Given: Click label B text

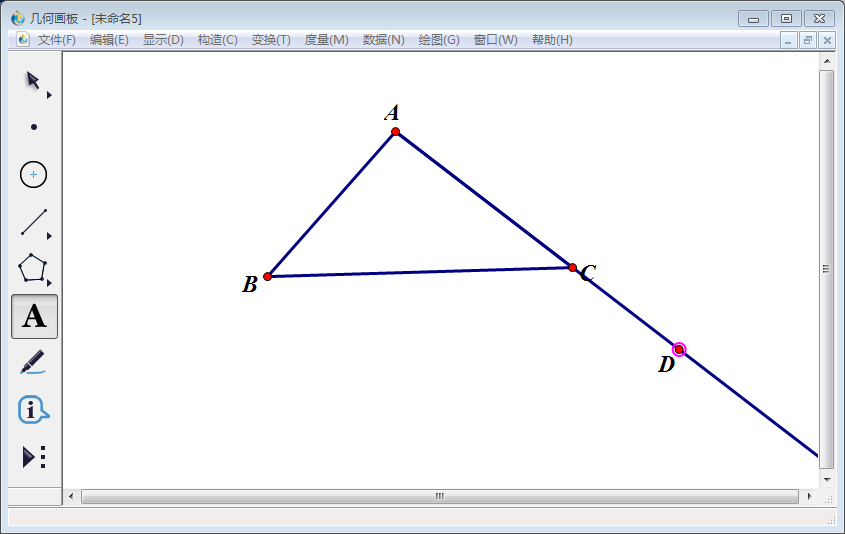Looking at the screenshot, I should (250, 285).
